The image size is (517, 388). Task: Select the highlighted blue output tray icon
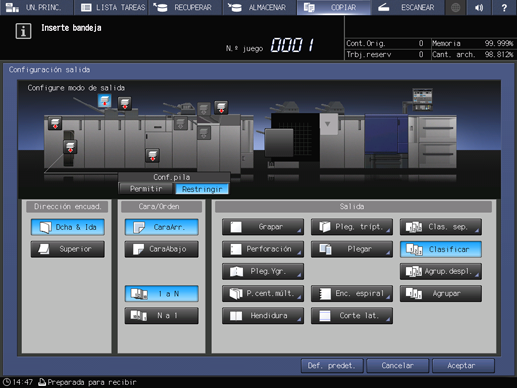[x=104, y=100]
